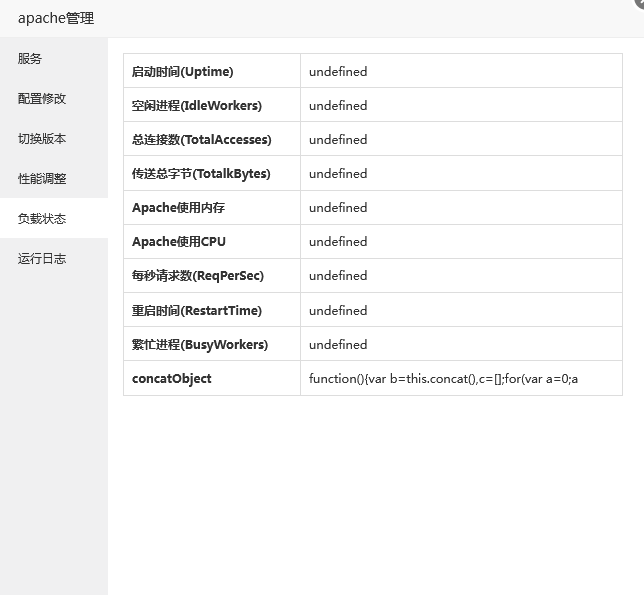Click Apache使用内存 label cell

point(212,207)
